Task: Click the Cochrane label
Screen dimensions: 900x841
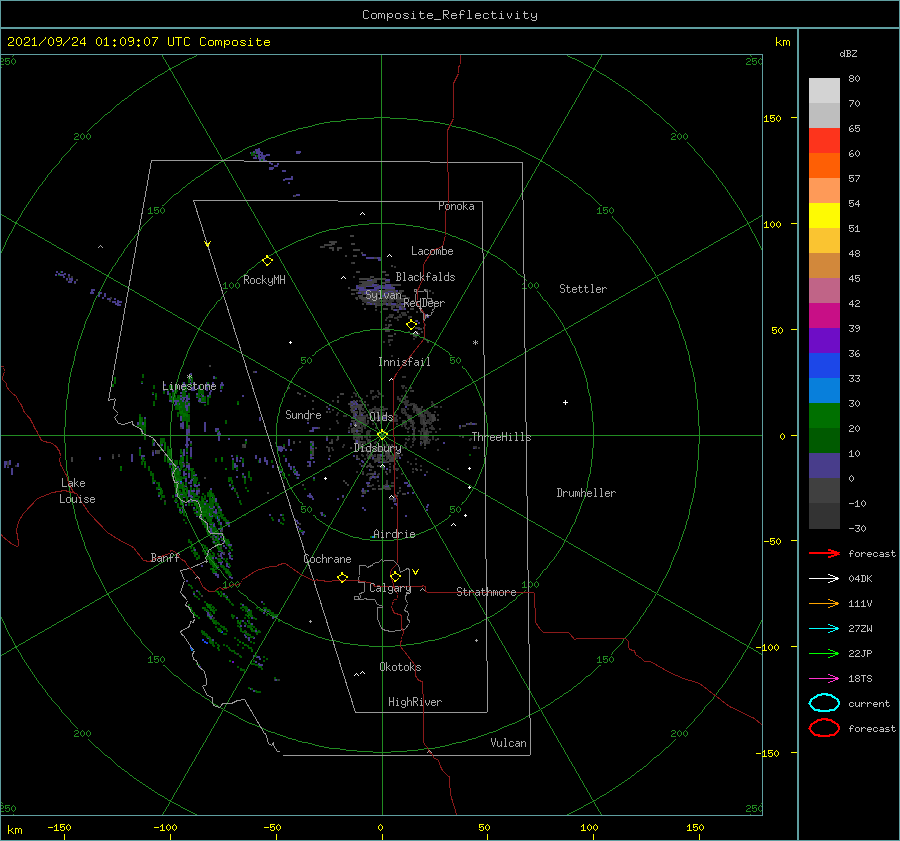Action: [x=327, y=559]
